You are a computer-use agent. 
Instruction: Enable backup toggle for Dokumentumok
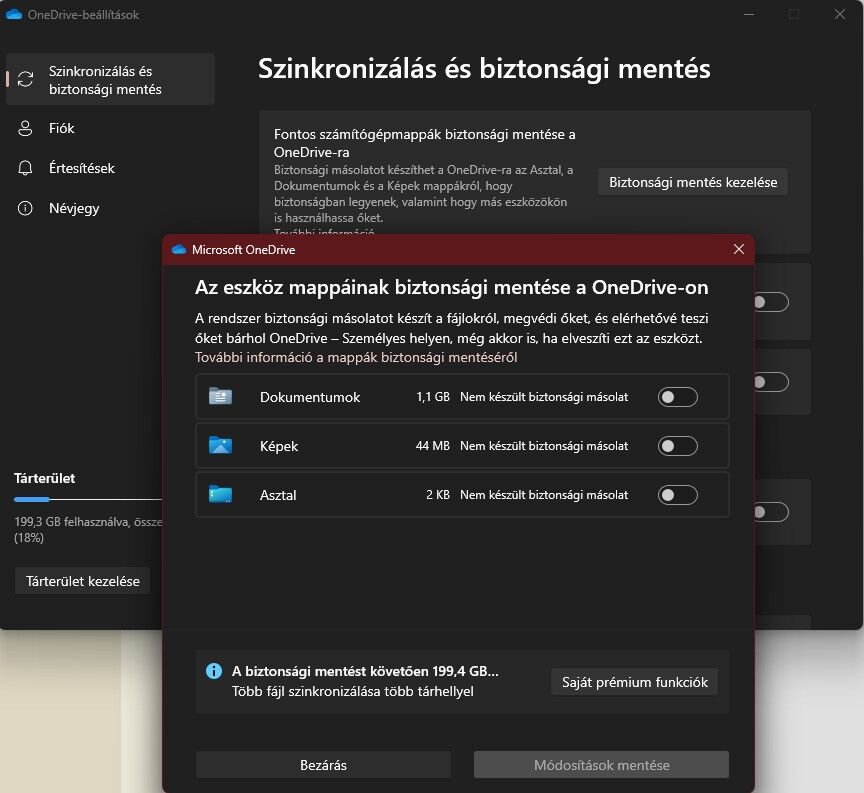pos(678,397)
